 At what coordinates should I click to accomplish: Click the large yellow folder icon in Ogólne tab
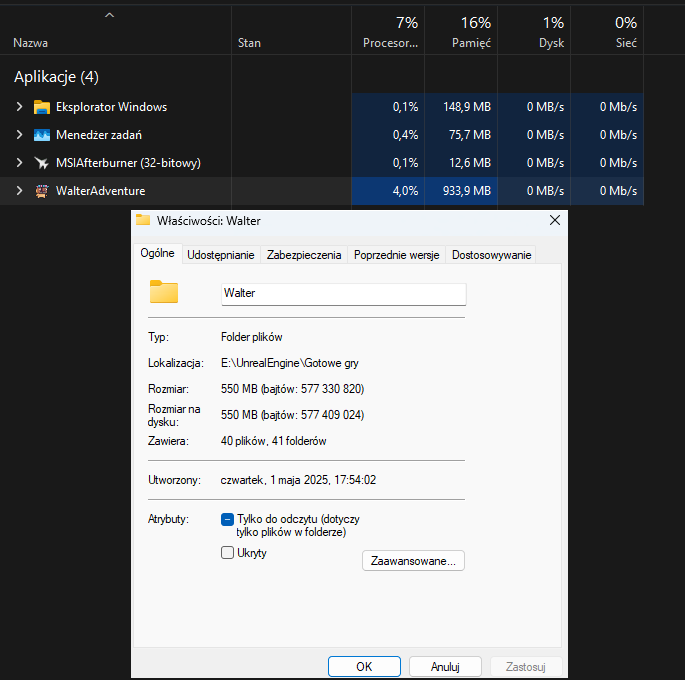tap(163, 292)
